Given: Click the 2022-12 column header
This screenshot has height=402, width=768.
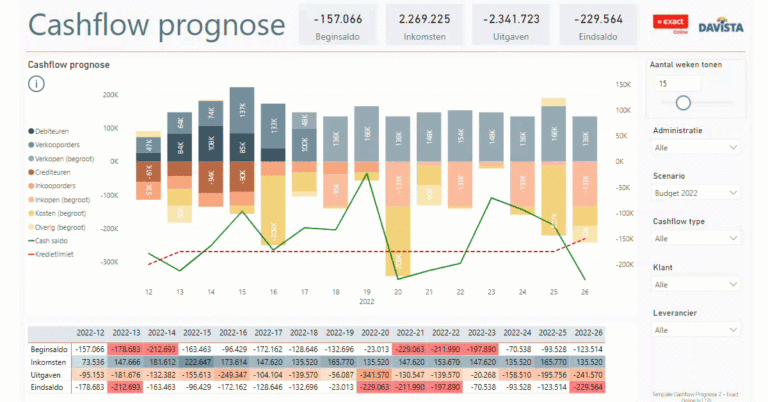Looking at the screenshot, I should point(90,333).
